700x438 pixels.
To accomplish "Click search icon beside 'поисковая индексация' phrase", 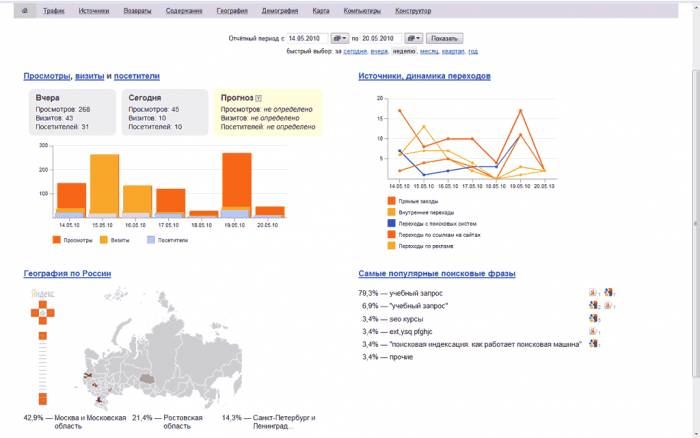I will (x=593, y=344).
